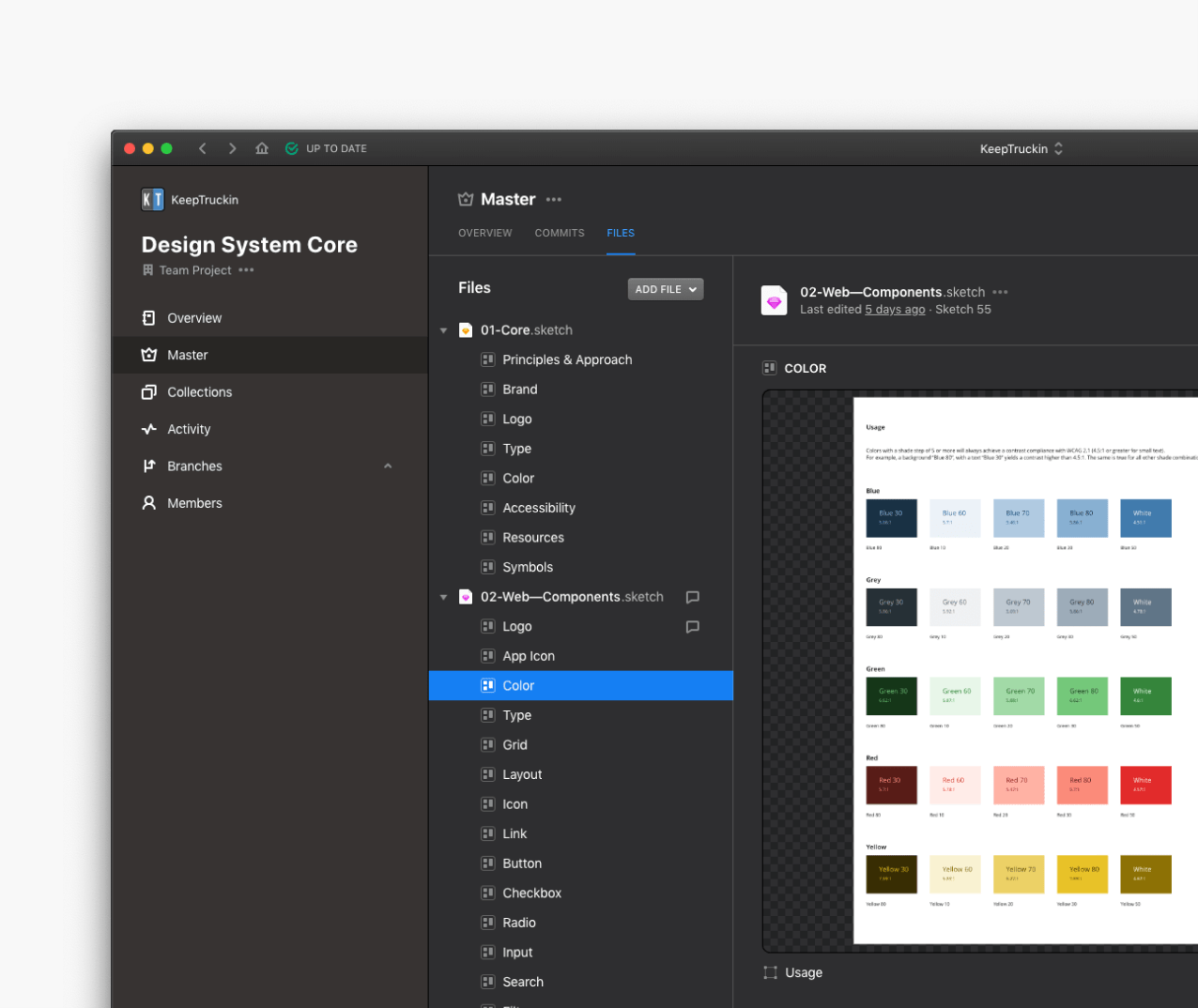Open Overview in the sidebar
The image size is (1198, 1008).
(x=270, y=318)
